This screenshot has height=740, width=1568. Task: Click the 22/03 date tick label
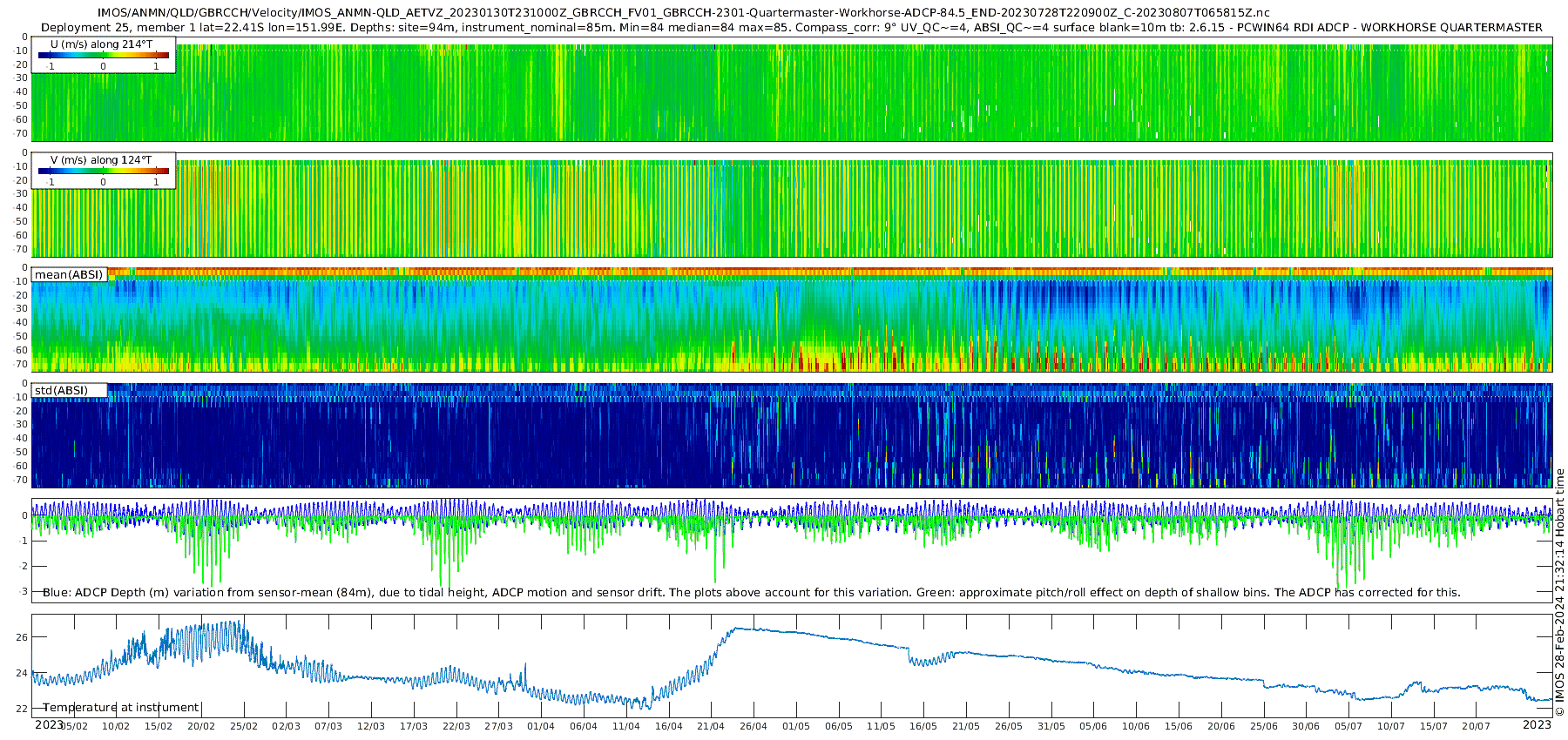click(x=456, y=726)
